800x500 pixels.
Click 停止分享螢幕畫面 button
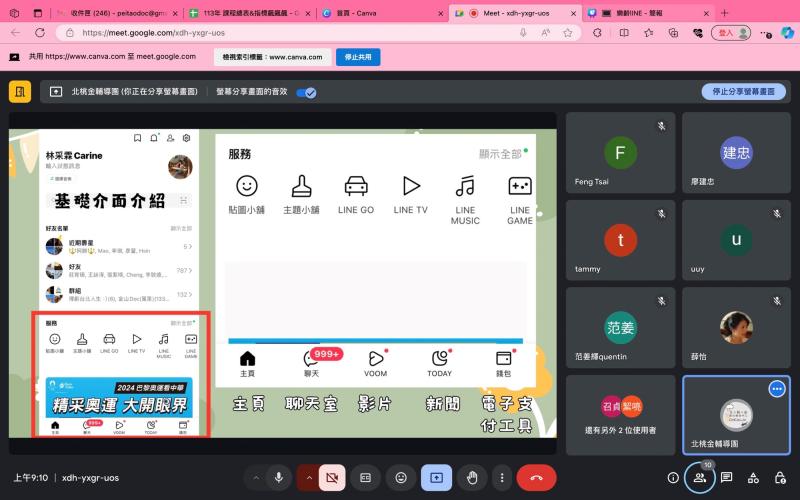coord(742,92)
